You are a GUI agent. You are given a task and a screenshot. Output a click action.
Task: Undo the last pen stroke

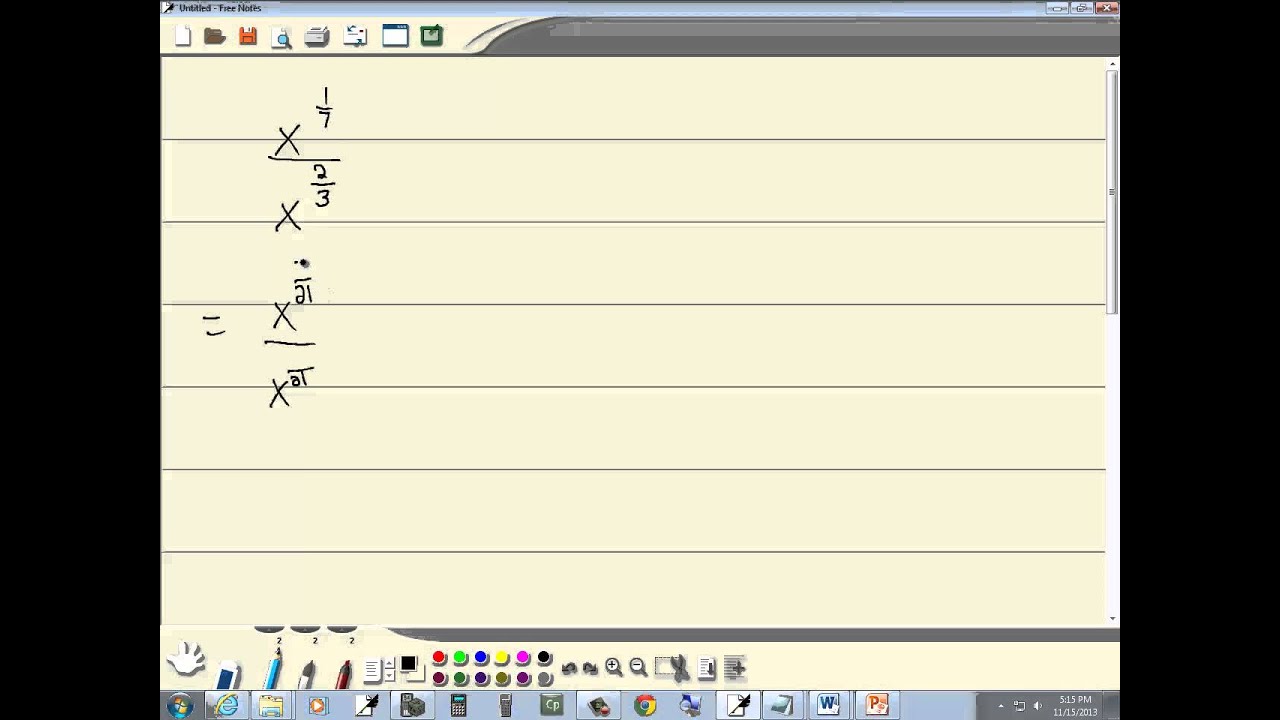569,668
